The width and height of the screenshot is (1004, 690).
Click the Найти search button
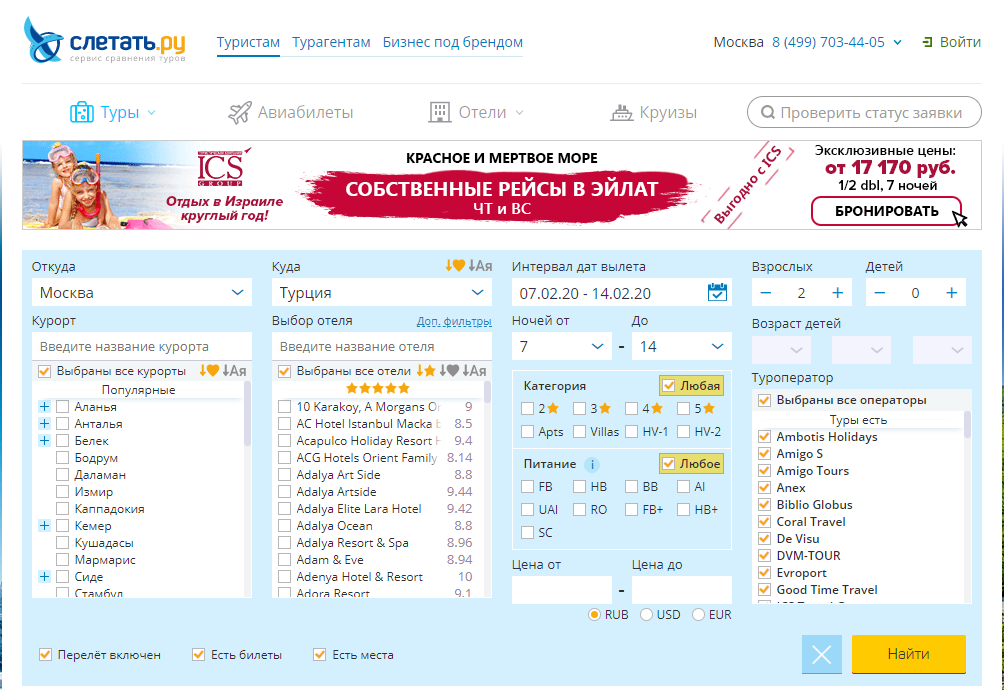(x=909, y=654)
